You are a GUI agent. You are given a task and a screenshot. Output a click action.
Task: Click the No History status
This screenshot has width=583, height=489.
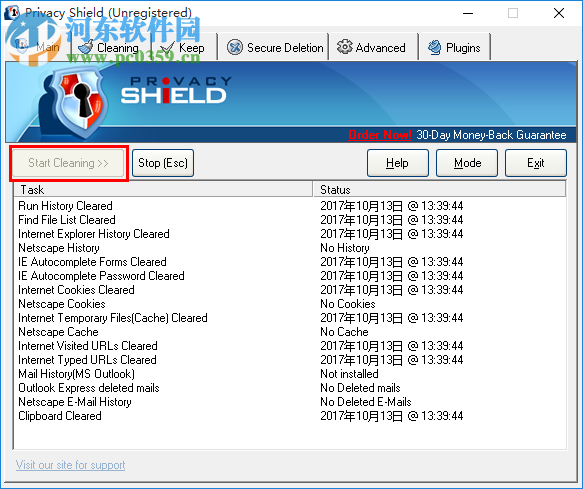(x=345, y=248)
